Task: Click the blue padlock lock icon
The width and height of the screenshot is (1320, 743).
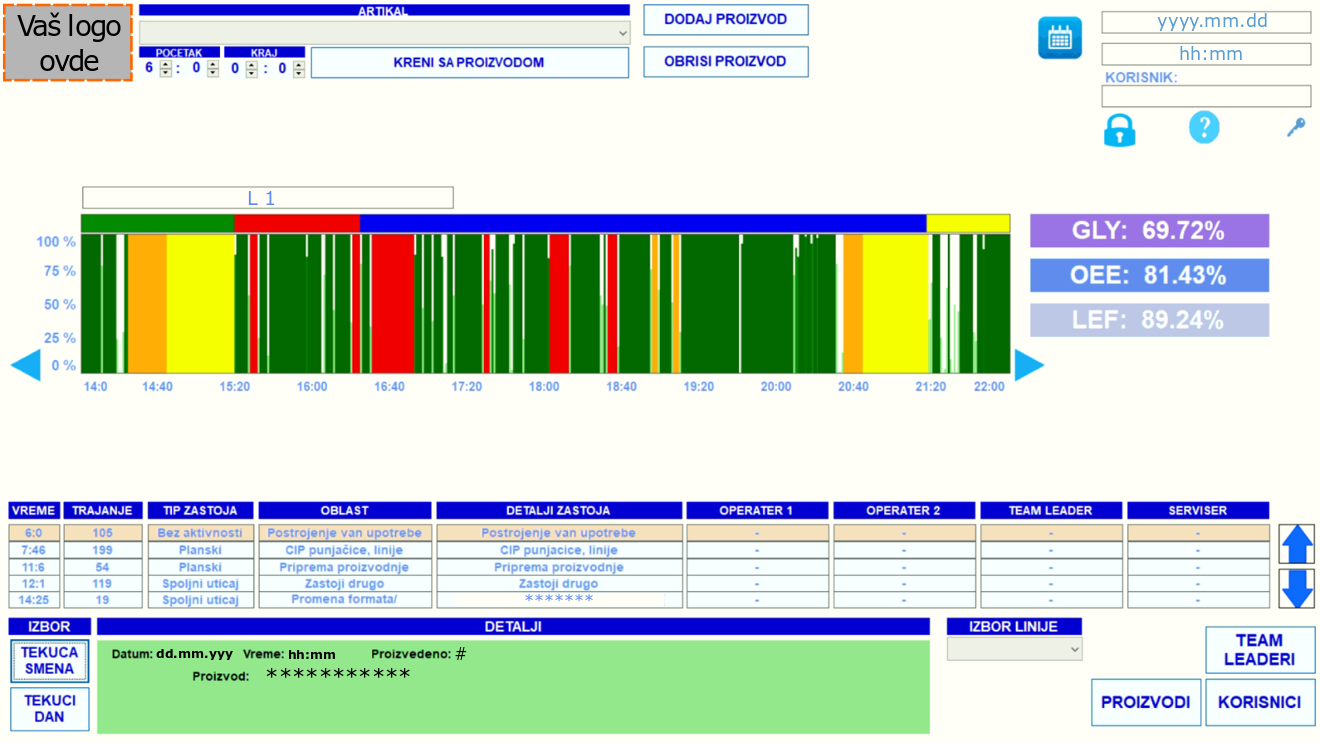Action: (1119, 129)
